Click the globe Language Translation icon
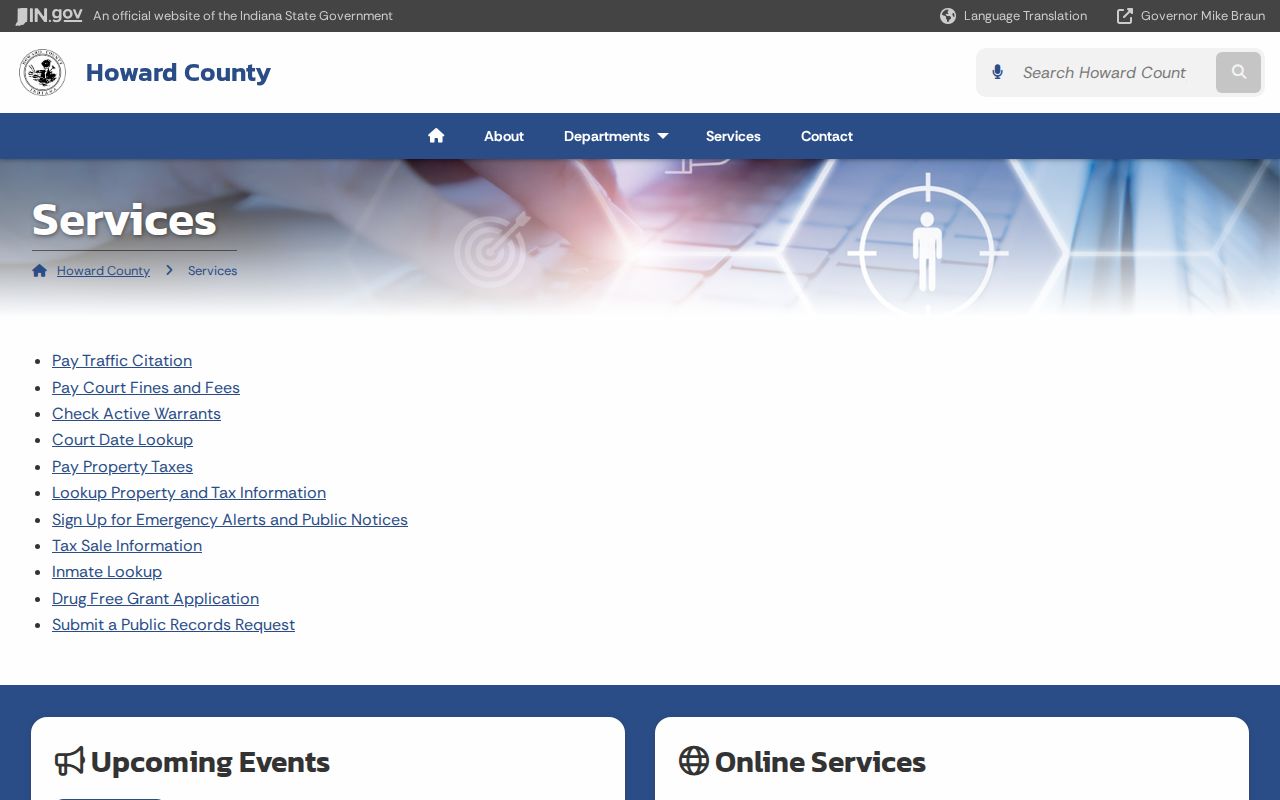 (x=948, y=16)
